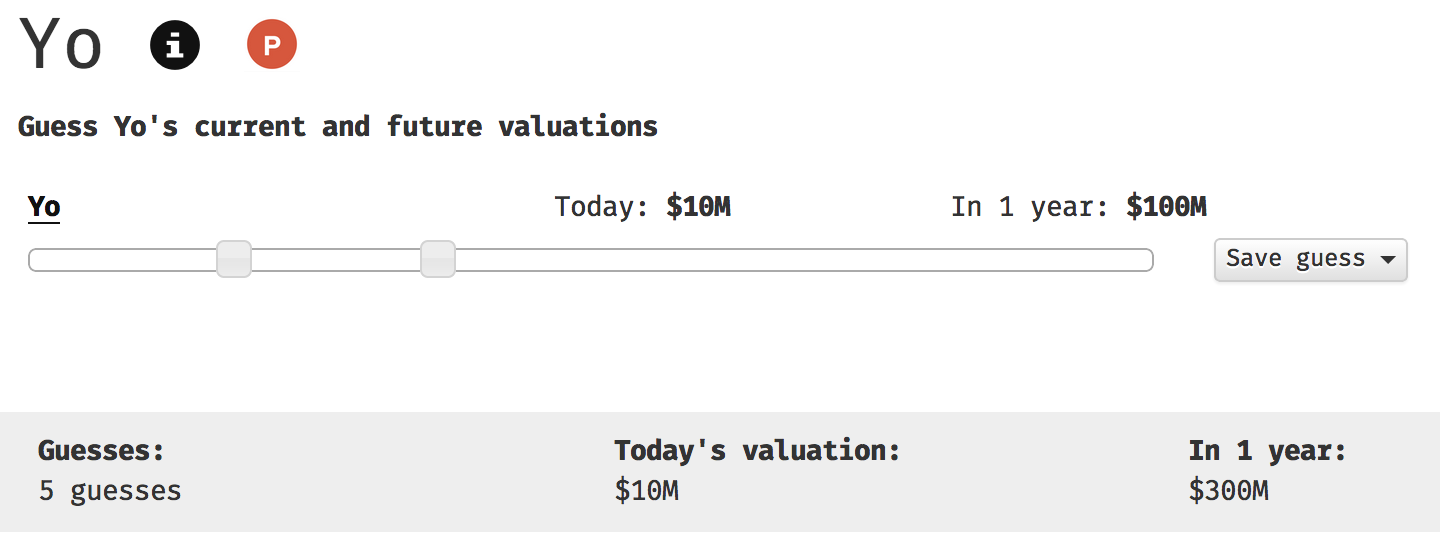Expand the Save guess dropdown arrow
1440x550 pixels.
tap(1387, 259)
